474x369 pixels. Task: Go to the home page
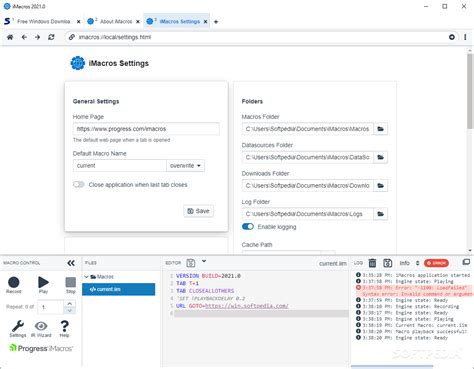(x=10, y=37)
